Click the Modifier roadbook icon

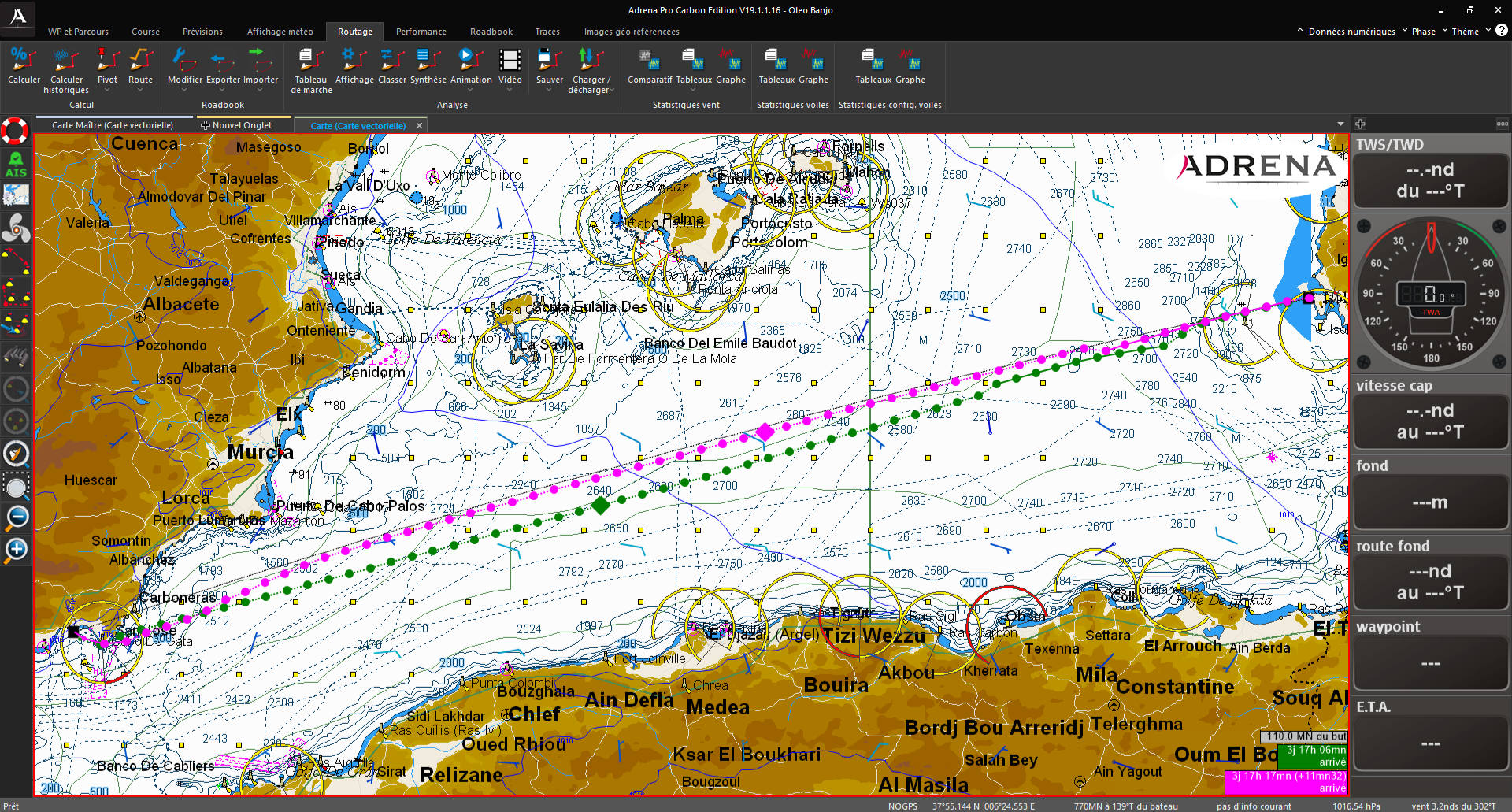(184, 59)
